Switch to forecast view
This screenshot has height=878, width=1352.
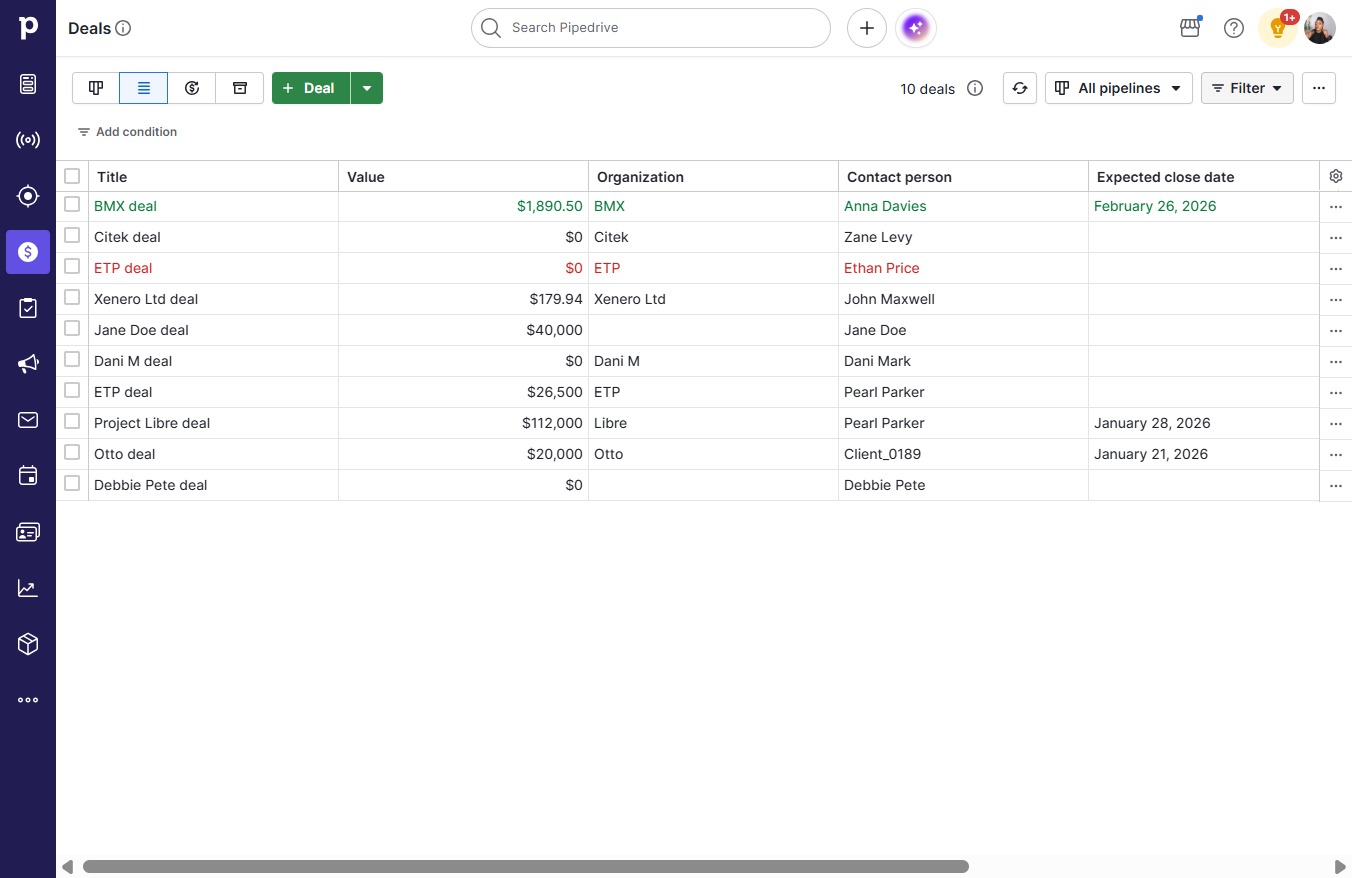[192, 88]
